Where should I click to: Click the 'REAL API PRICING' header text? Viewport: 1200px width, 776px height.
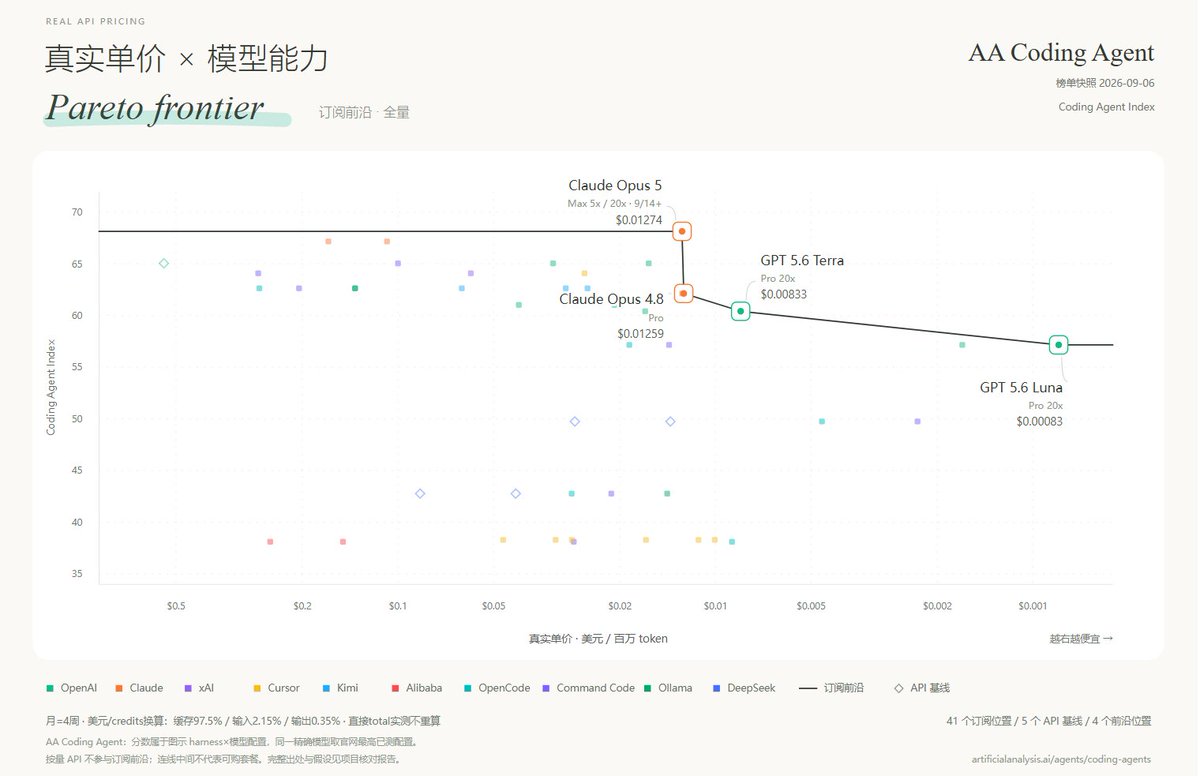coord(95,21)
